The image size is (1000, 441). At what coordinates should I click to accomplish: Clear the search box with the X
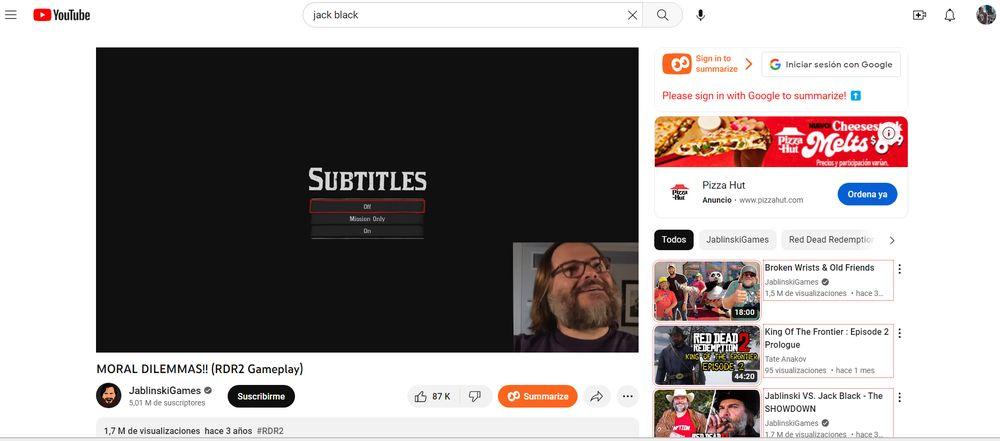[632, 15]
